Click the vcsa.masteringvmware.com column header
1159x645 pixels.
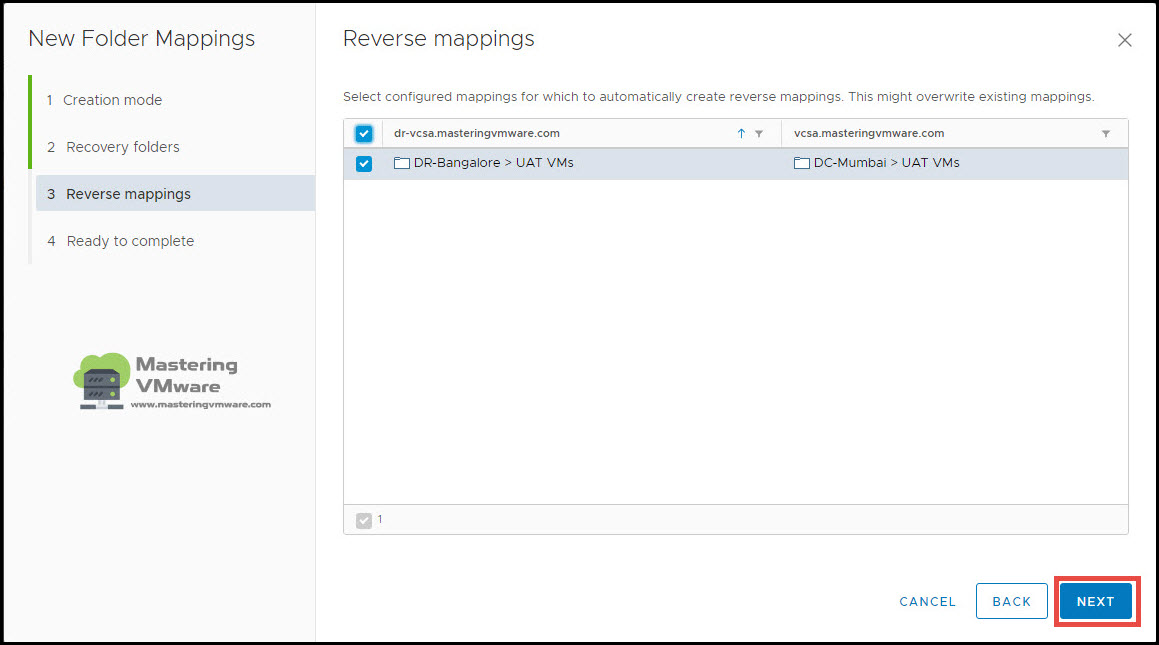pyautogui.click(x=869, y=134)
